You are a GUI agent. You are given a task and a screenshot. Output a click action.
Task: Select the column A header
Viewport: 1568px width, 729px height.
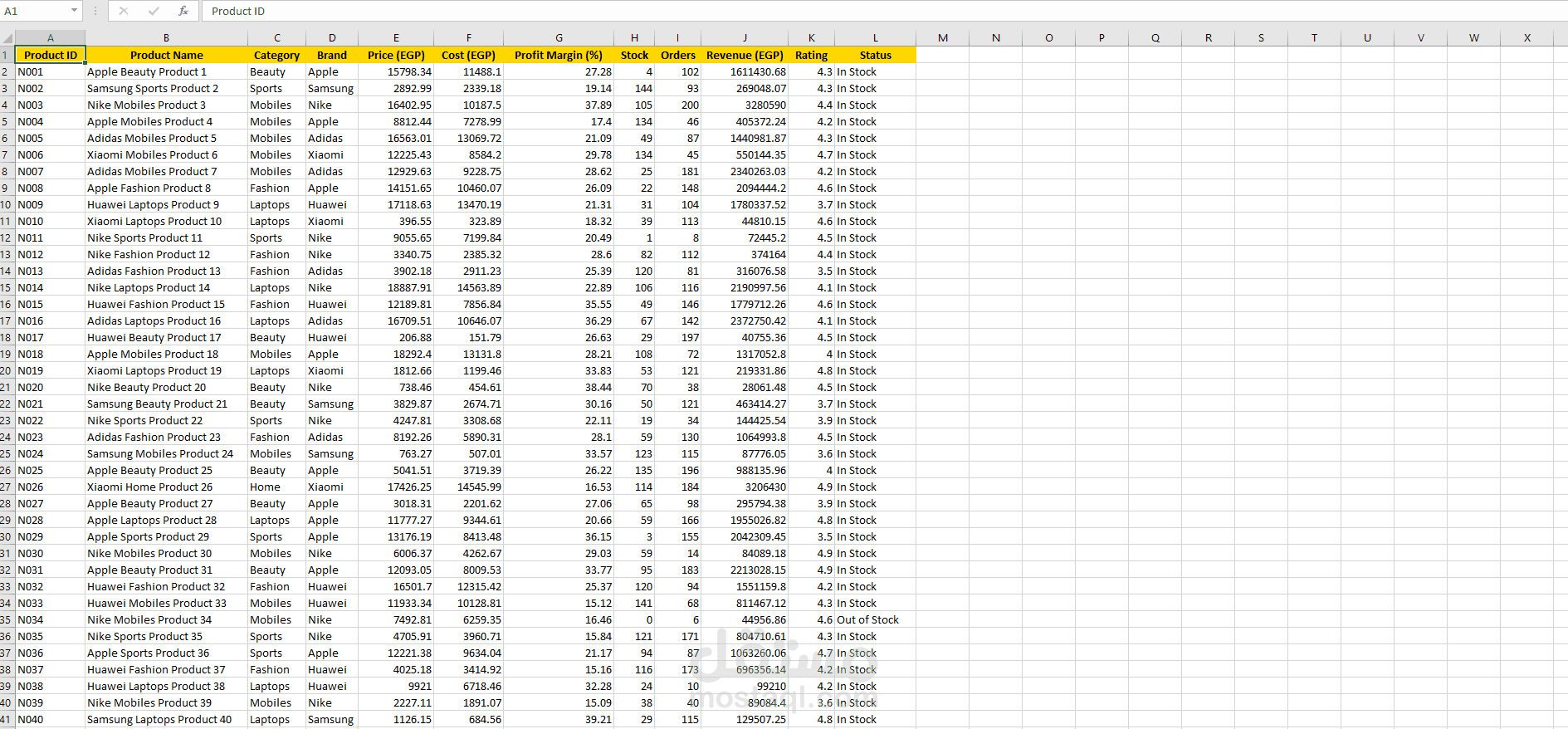point(51,37)
